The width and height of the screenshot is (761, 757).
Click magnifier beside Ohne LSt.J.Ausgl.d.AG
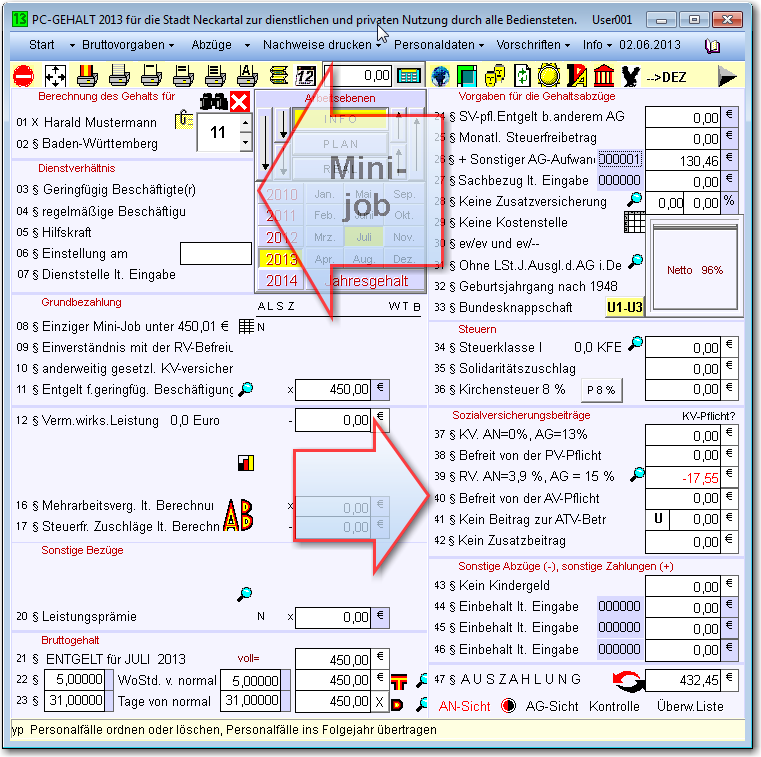(635, 262)
